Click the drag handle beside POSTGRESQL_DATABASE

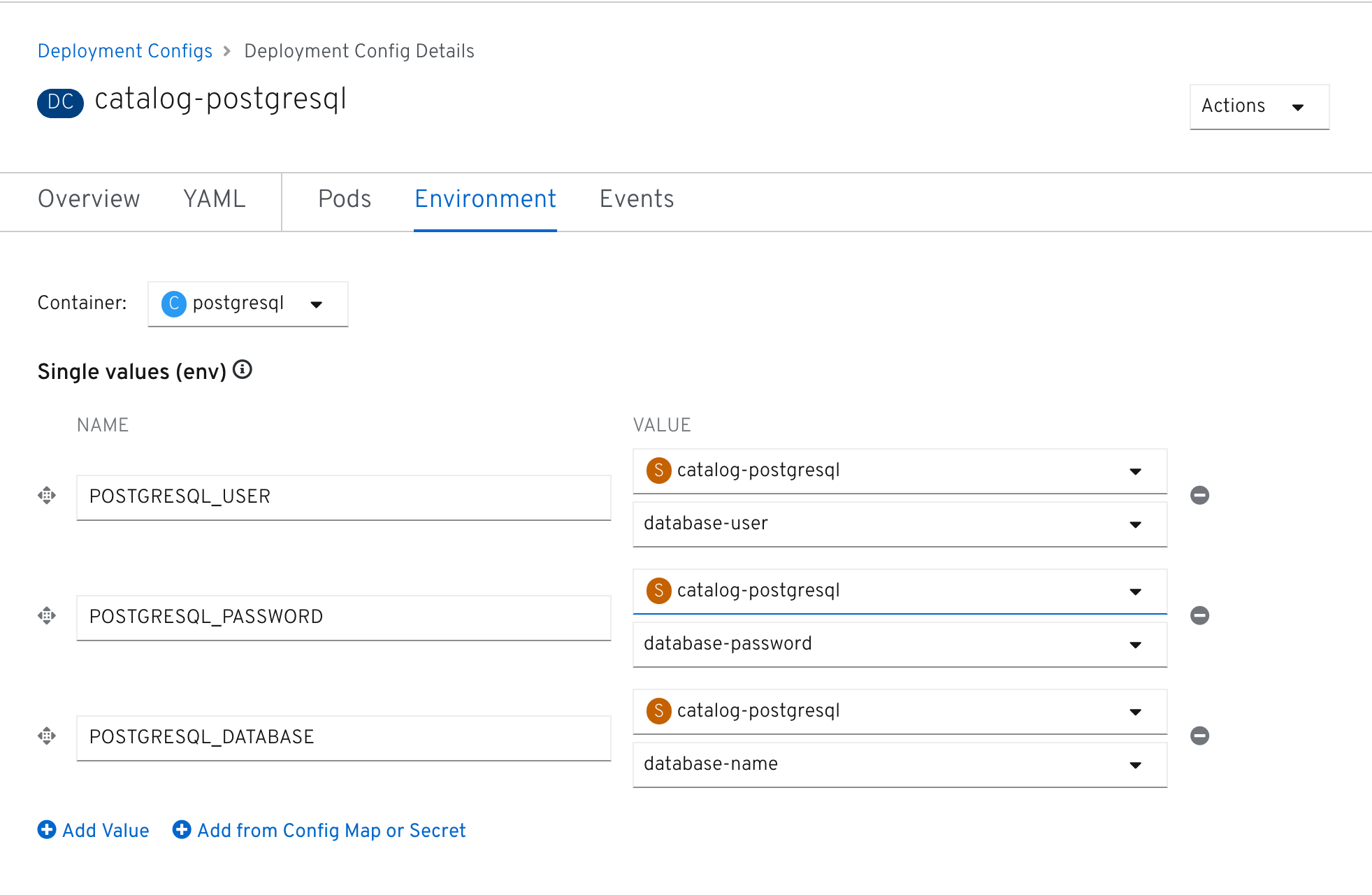coord(47,736)
